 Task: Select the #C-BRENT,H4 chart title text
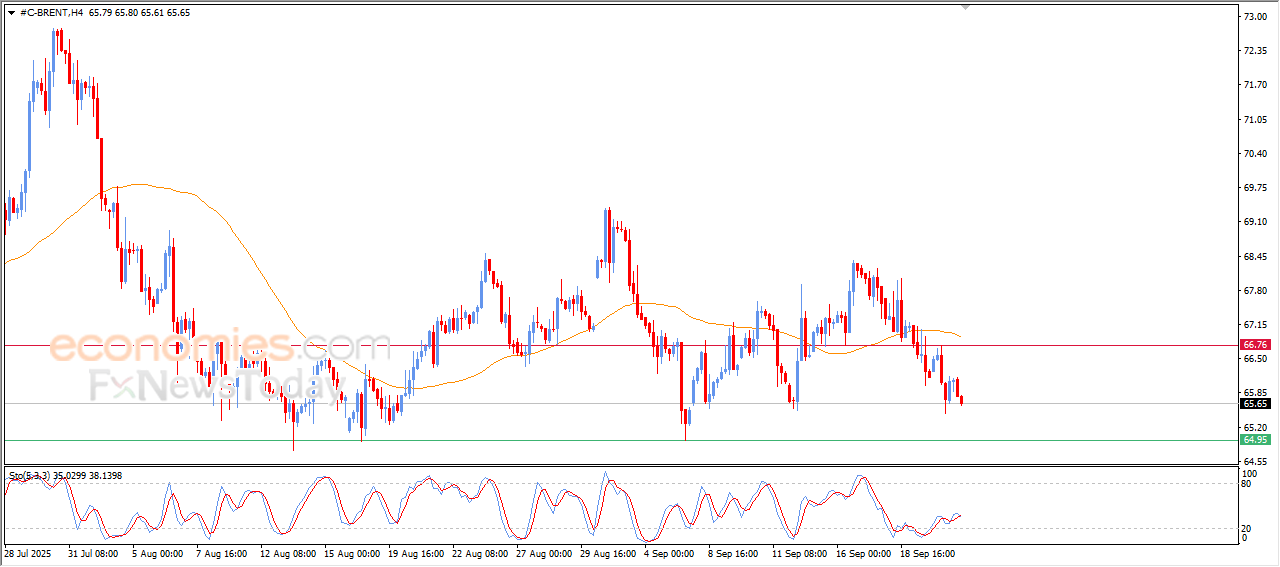[51, 13]
